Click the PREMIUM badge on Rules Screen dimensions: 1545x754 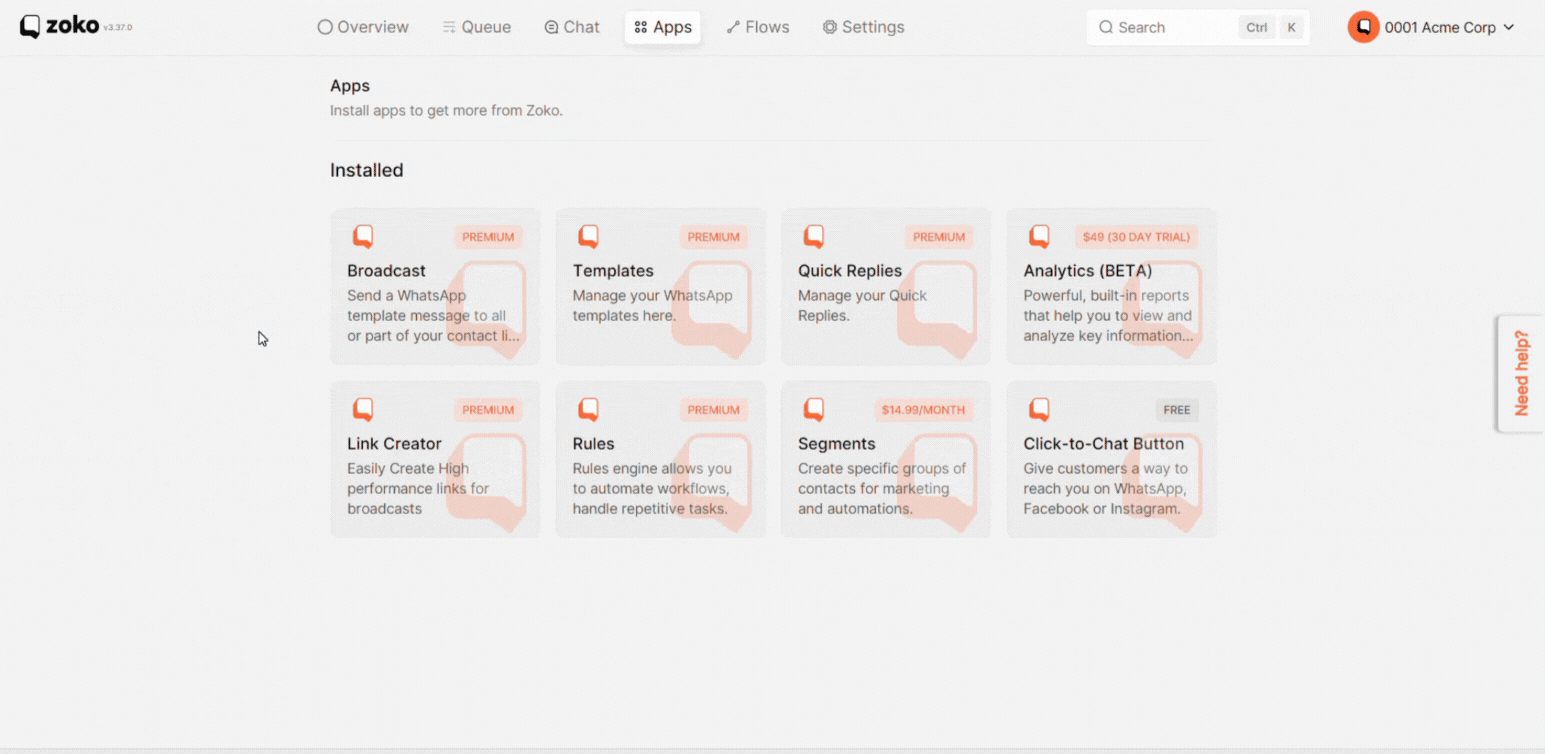coord(714,410)
